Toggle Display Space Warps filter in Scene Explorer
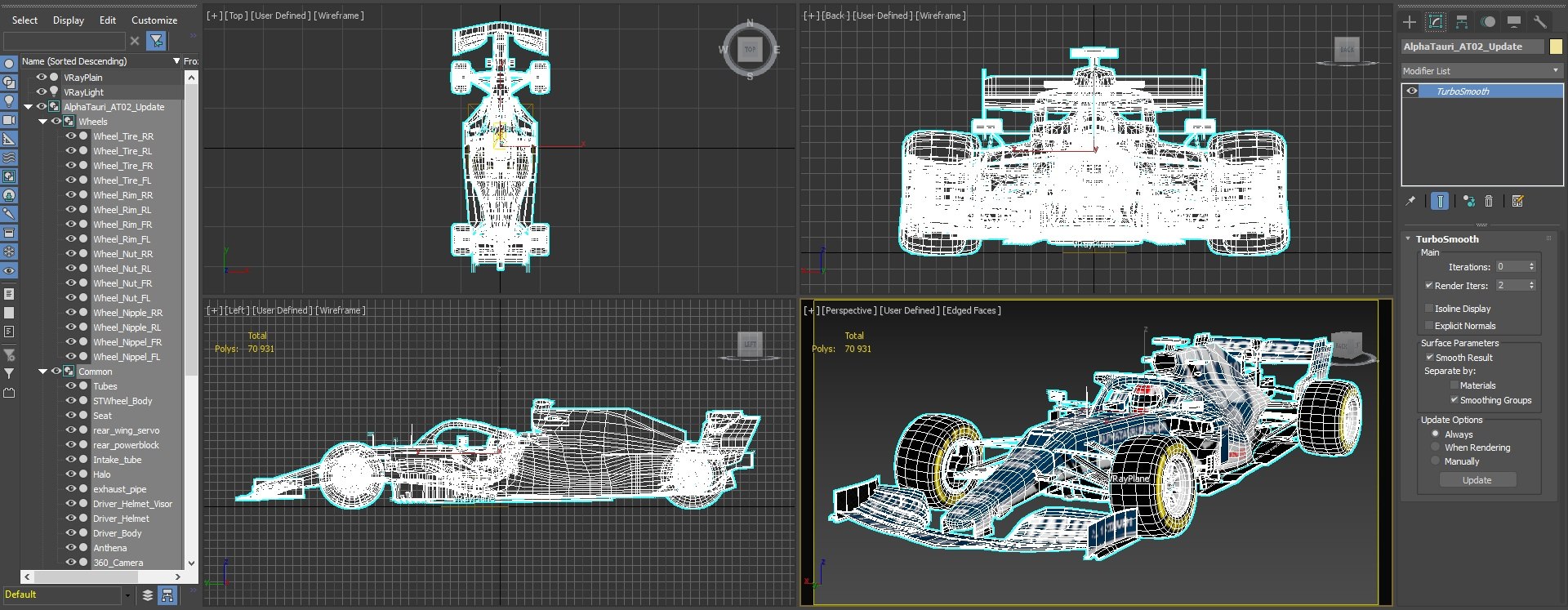 (x=9, y=158)
